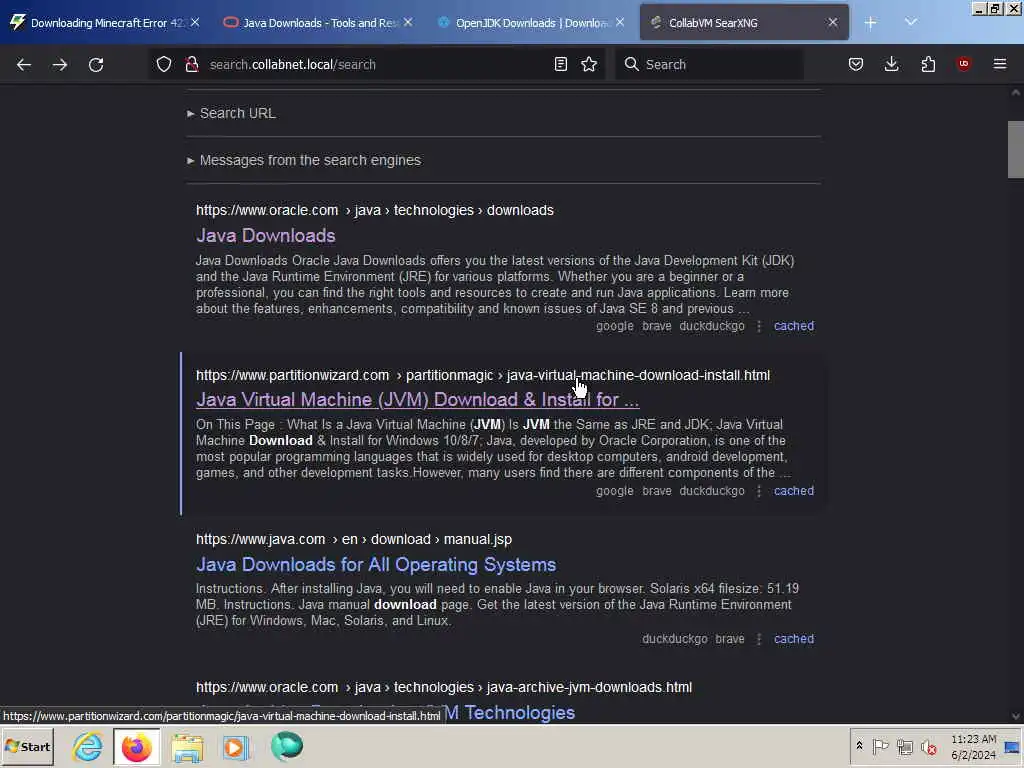Click the java.com download manual.jsp URL
The height and width of the screenshot is (768, 1024).
click(354, 539)
